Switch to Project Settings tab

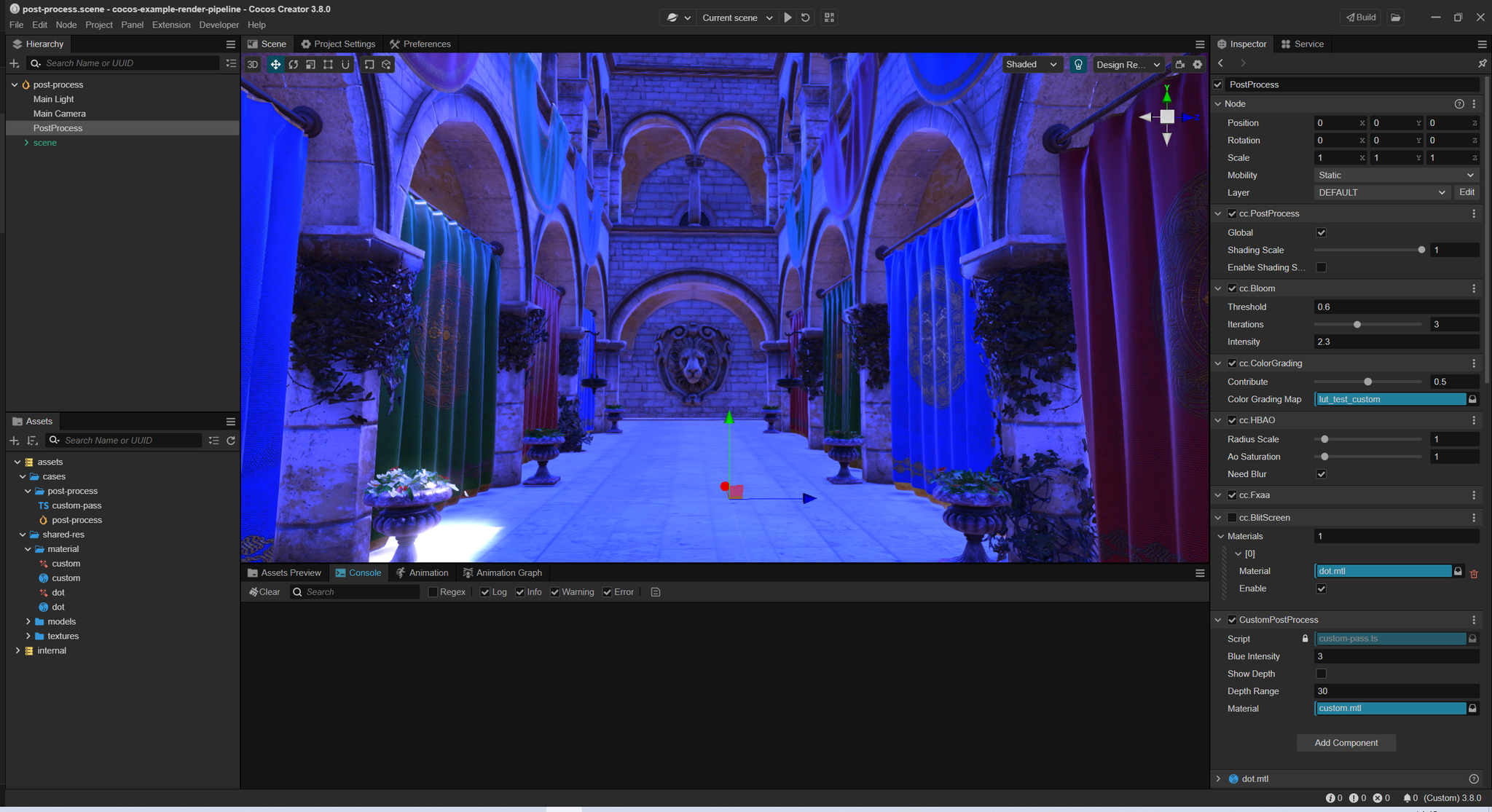point(338,44)
